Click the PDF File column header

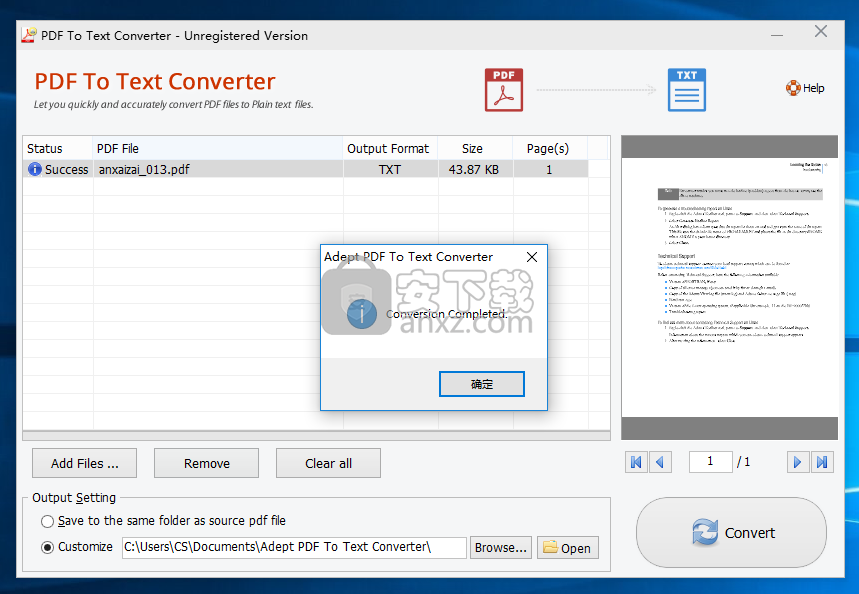217,148
